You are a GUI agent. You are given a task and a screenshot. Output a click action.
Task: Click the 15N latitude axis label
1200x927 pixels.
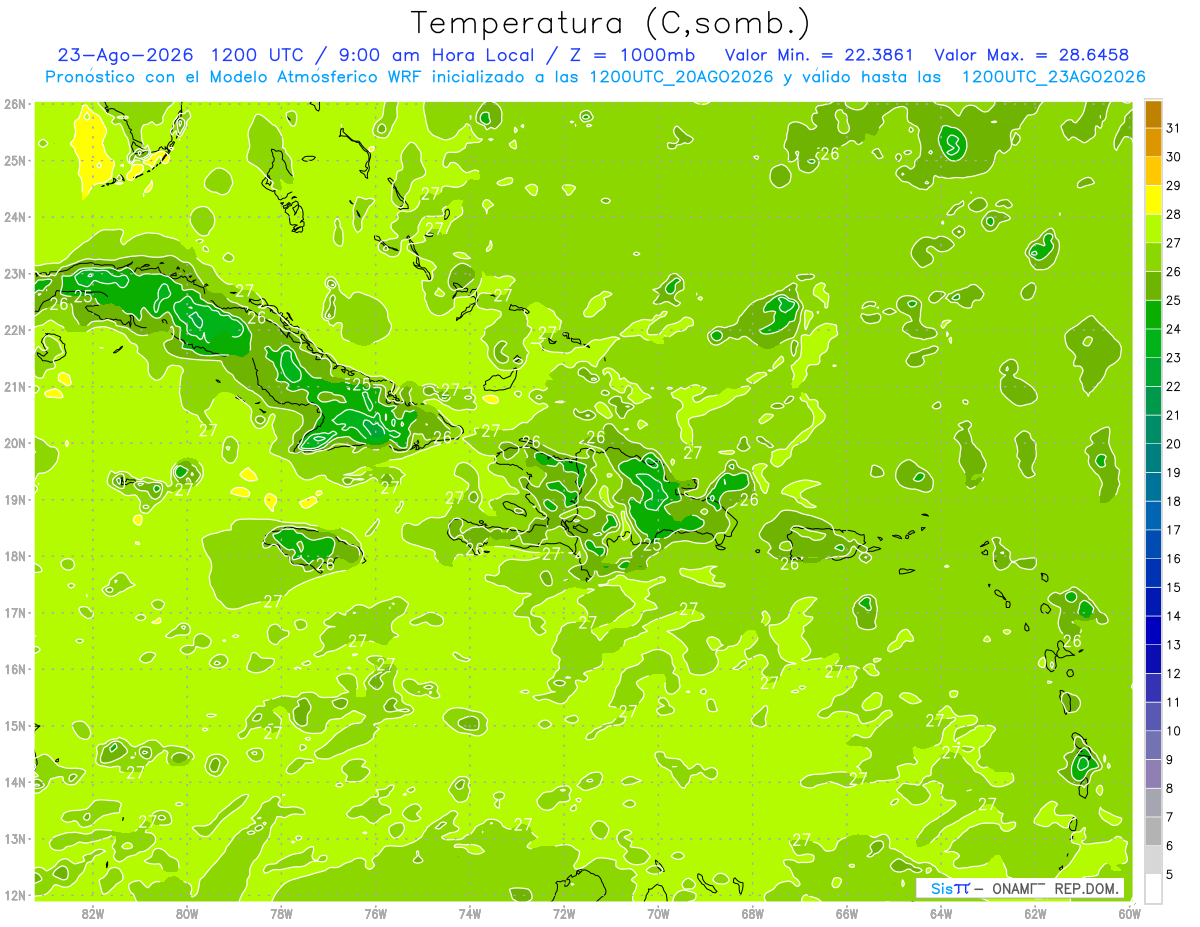tap(14, 726)
